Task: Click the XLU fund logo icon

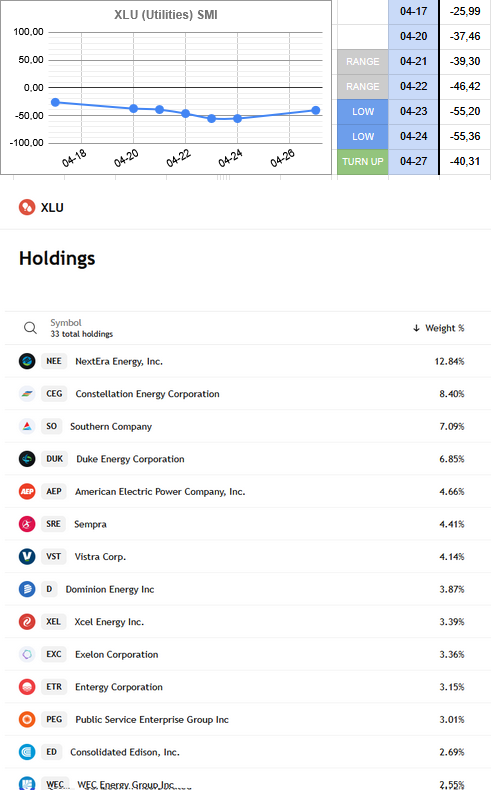Action: point(27,207)
